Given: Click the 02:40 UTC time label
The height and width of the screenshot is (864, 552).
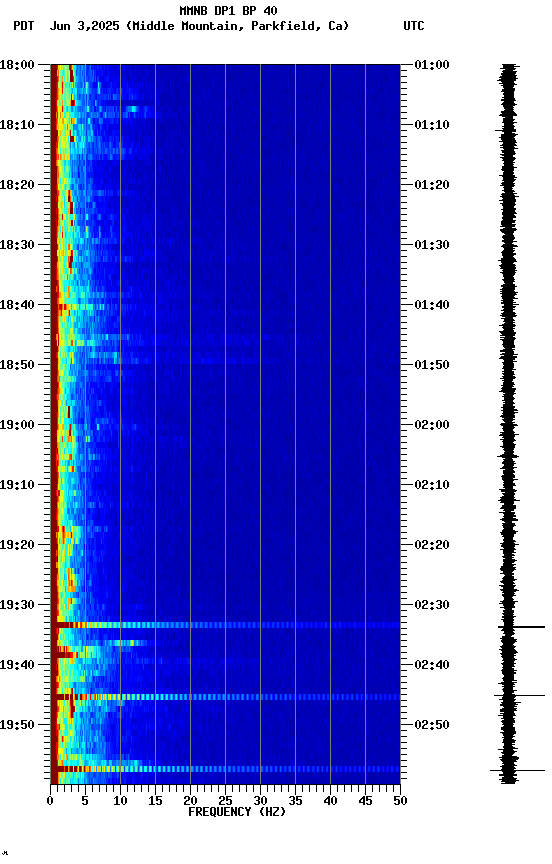Looking at the screenshot, I should tap(432, 665).
